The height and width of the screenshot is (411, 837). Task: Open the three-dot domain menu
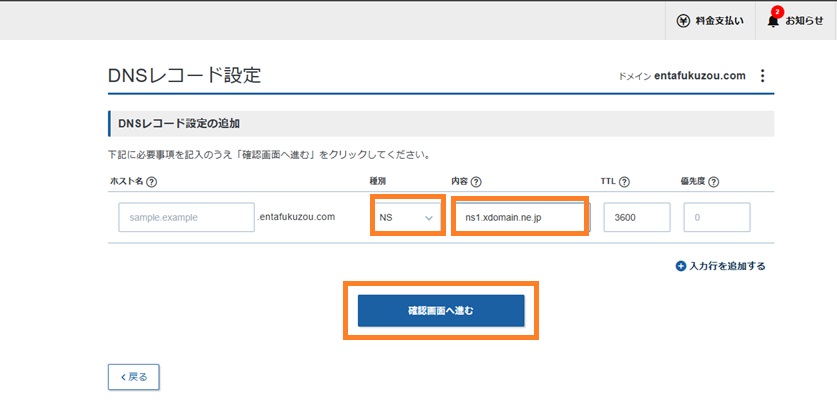tap(762, 76)
